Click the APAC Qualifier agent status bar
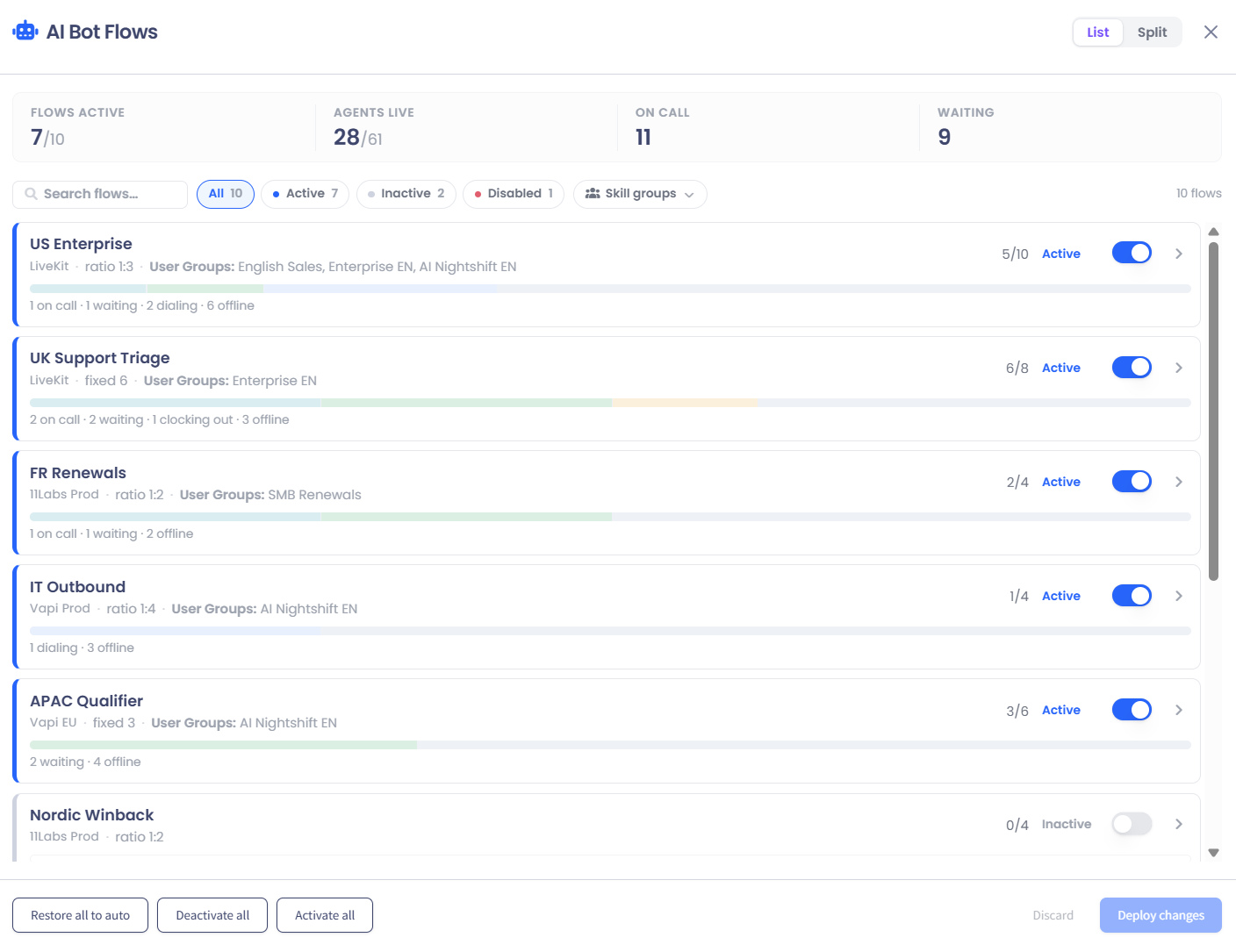 pos(610,745)
